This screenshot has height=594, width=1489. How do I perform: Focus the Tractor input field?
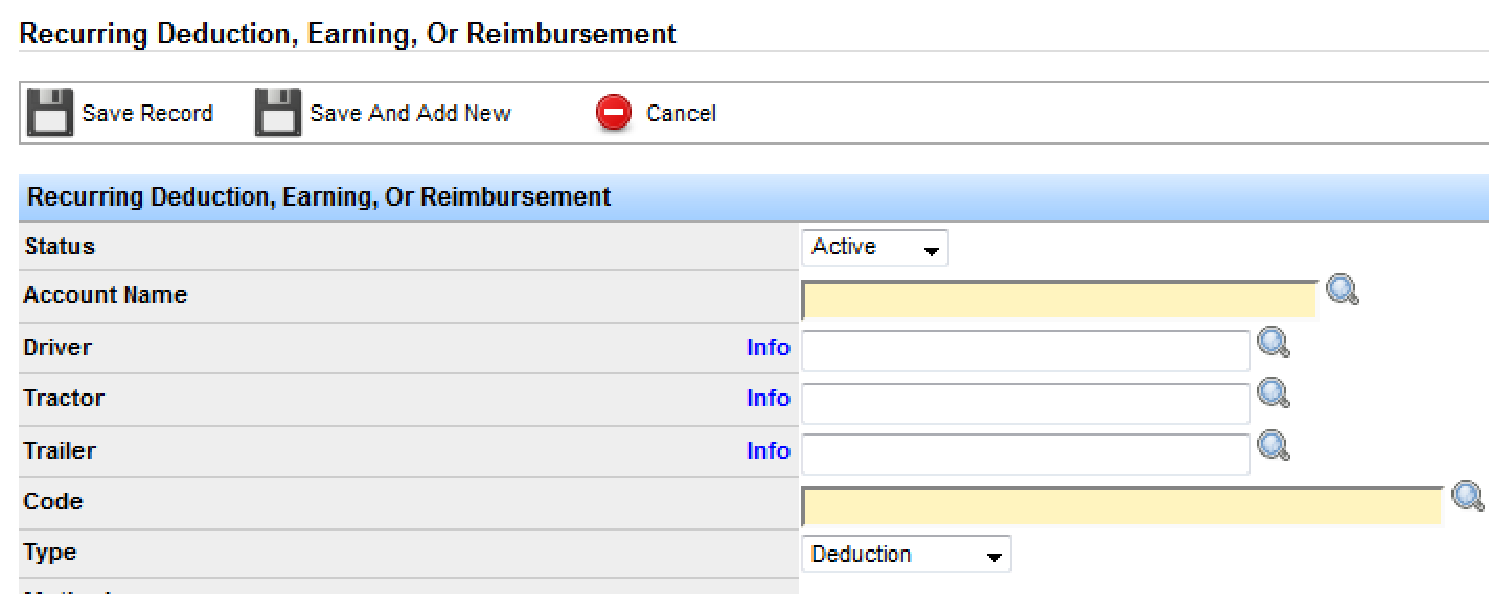pyautogui.click(x=1026, y=403)
